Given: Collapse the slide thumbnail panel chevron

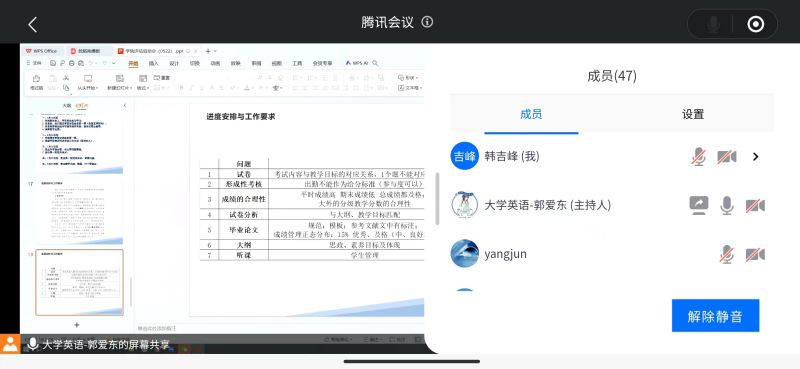Looking at the screenshot, I should (x=125, y=106).
